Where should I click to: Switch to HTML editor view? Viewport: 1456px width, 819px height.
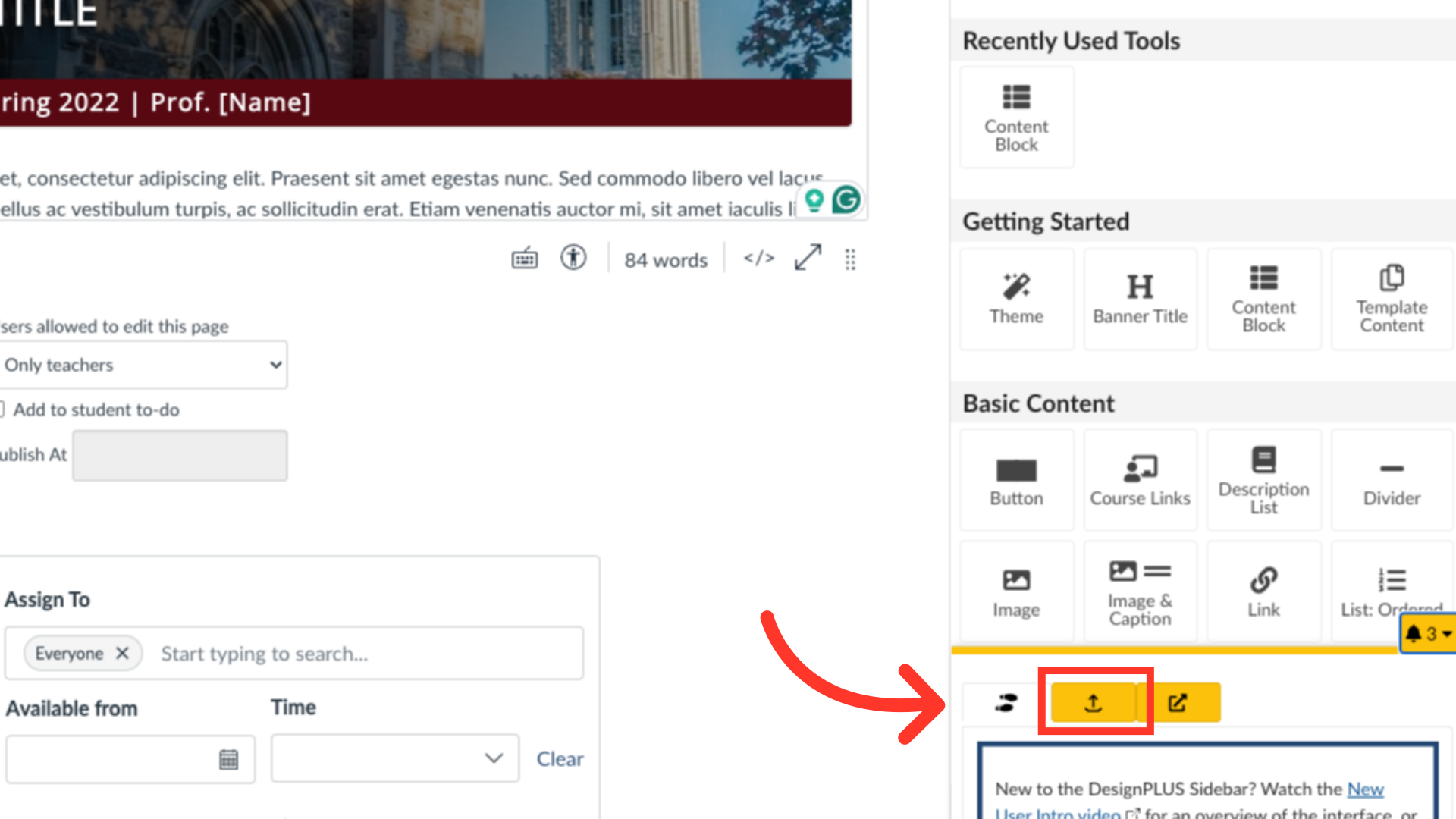click(759, 259)
